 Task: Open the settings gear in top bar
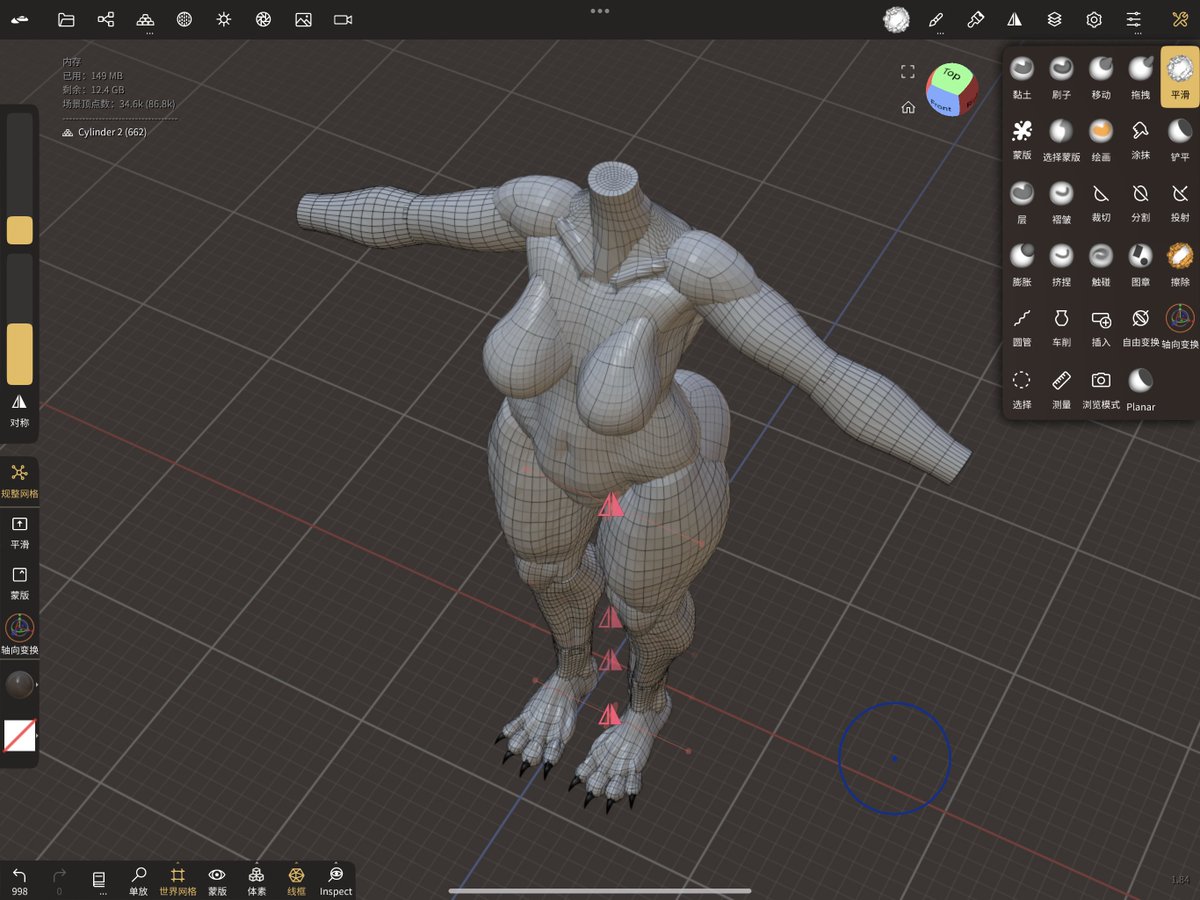1094,19
